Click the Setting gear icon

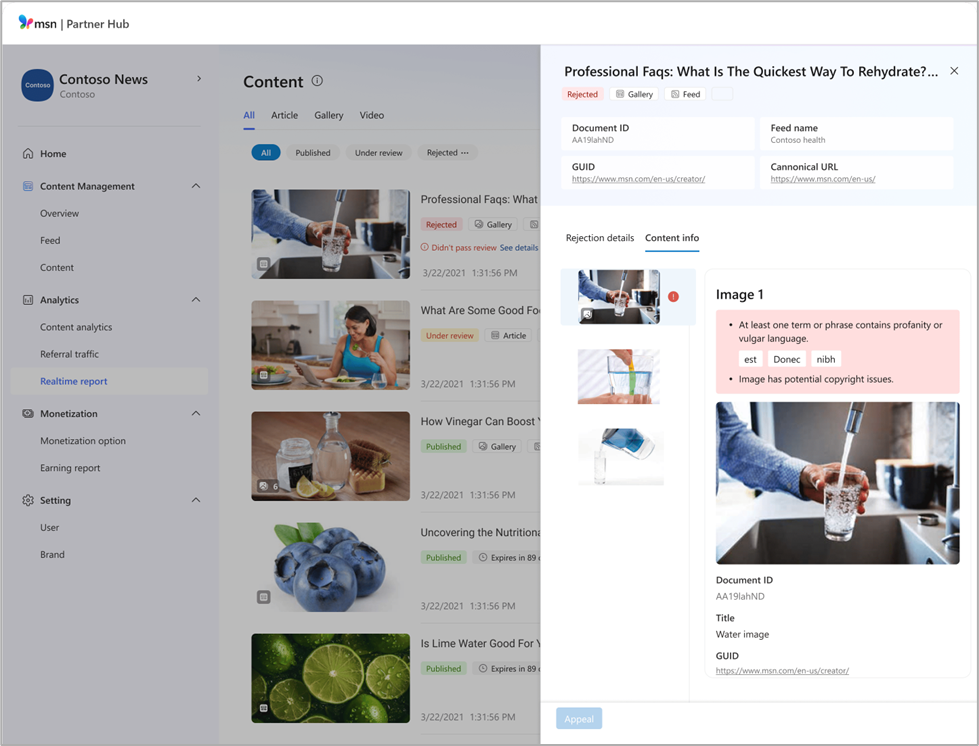coord(29,500)
